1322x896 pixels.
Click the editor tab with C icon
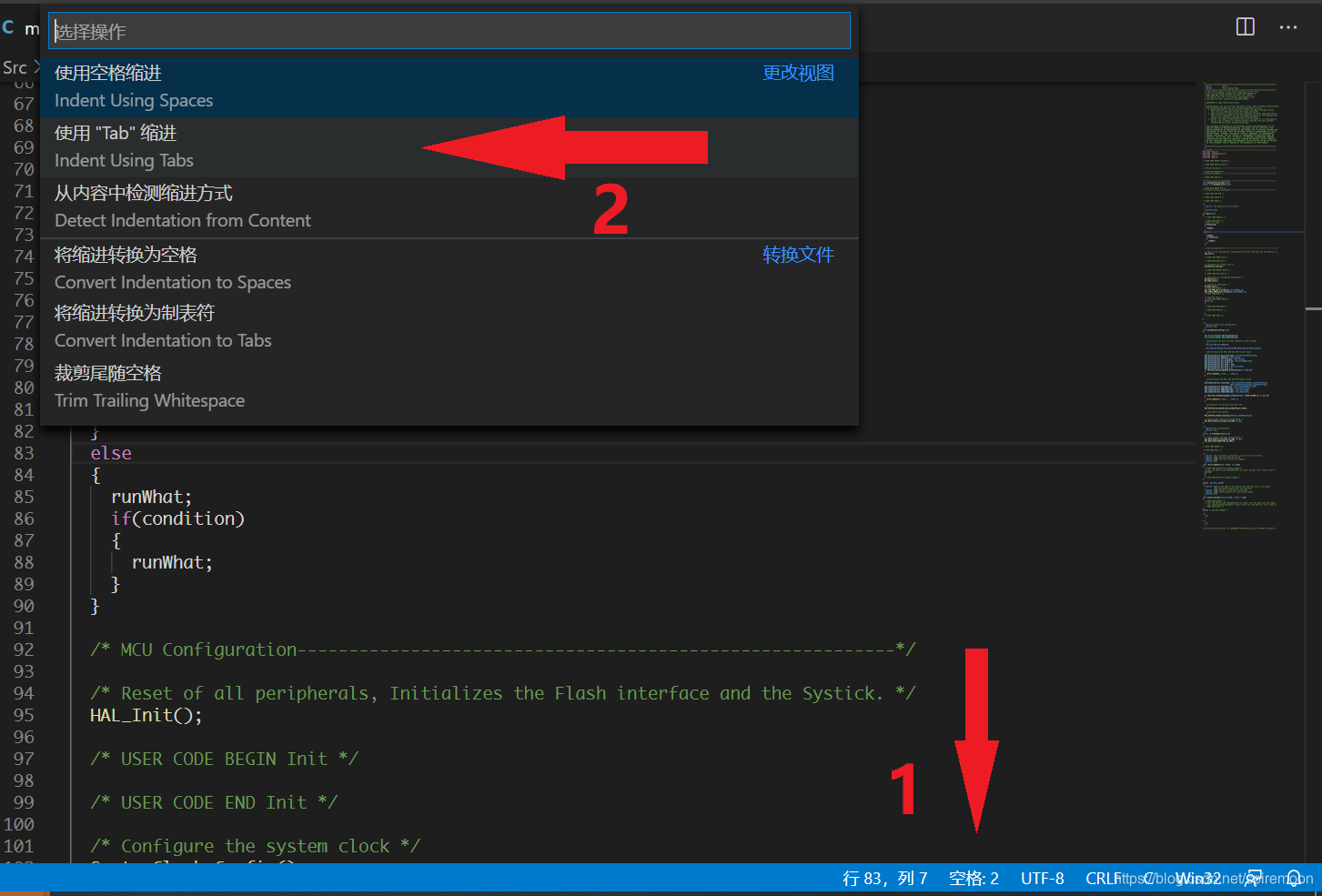(x=20, y=28)
